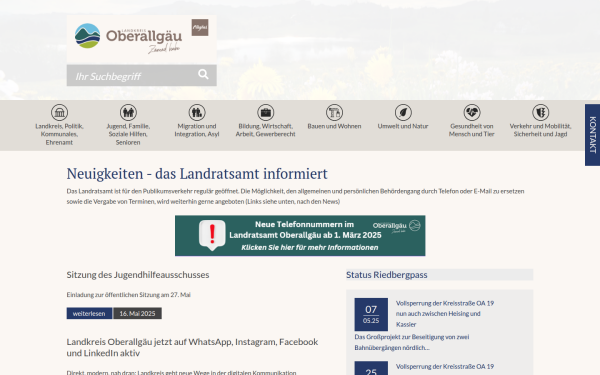Click the 16. Mai 2025 date label
Viewport: 600px width, 375px height.
point(137,313)
